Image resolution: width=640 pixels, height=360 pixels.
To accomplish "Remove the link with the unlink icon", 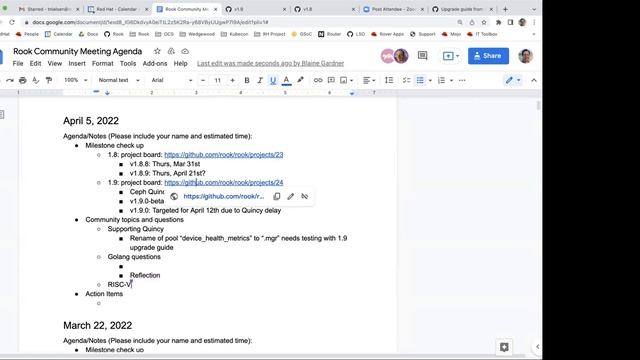I will coord(304,196).
